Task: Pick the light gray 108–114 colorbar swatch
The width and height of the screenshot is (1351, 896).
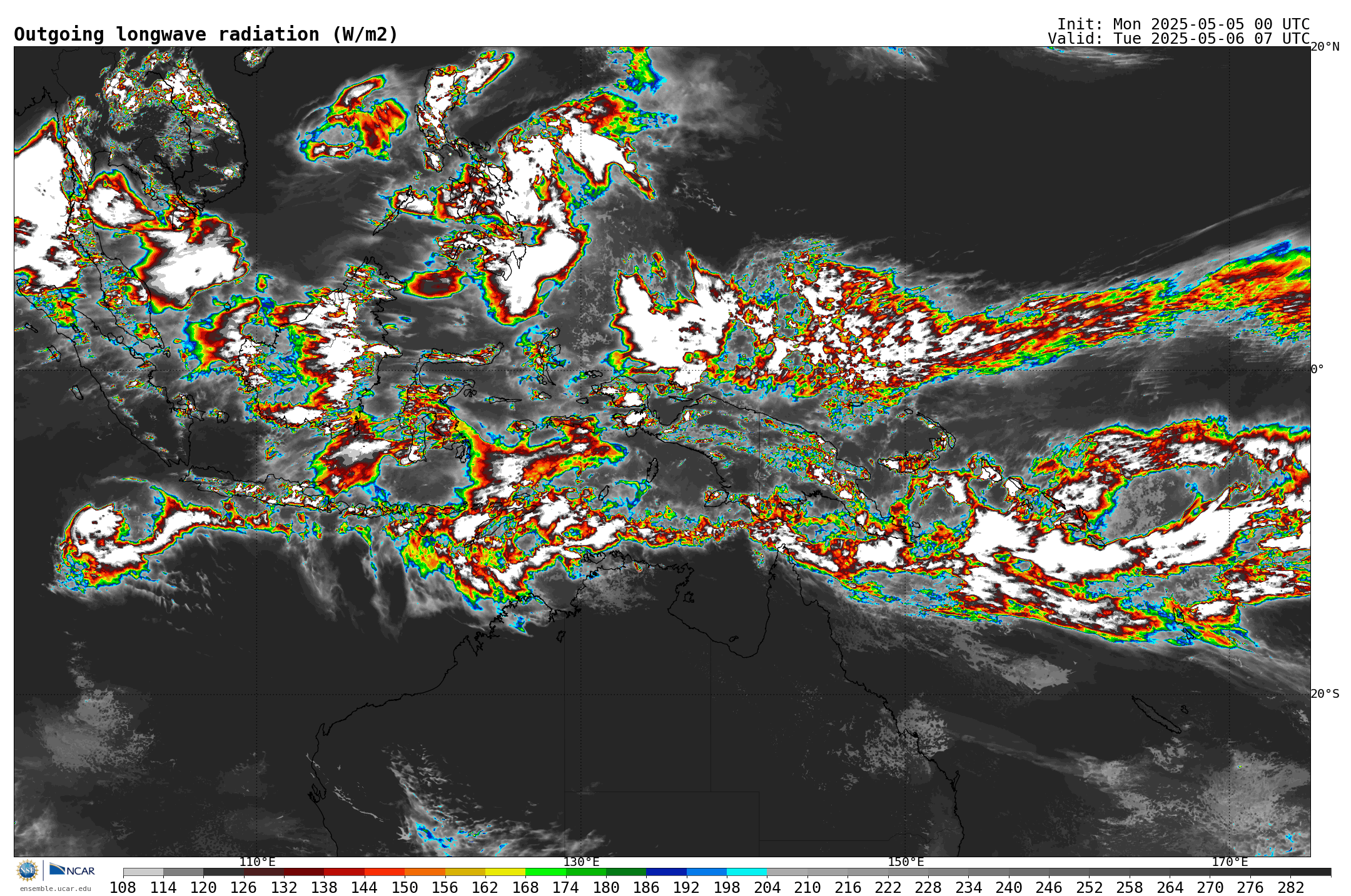Action: point(143,872)
